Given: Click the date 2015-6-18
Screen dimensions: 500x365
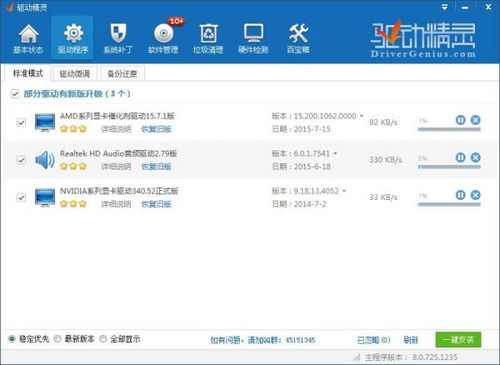Looking at the screenshot, I should 312,166.
